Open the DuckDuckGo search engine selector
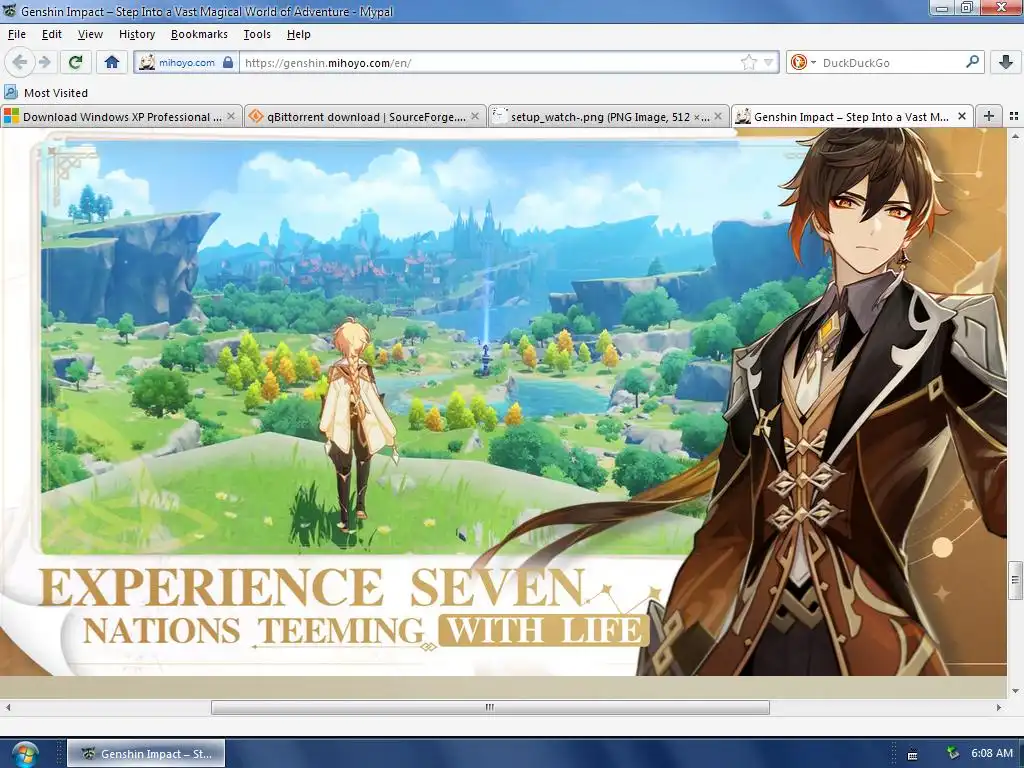Screen dimensions: 1024x768 pyautogui.click(x=803, y=63)
